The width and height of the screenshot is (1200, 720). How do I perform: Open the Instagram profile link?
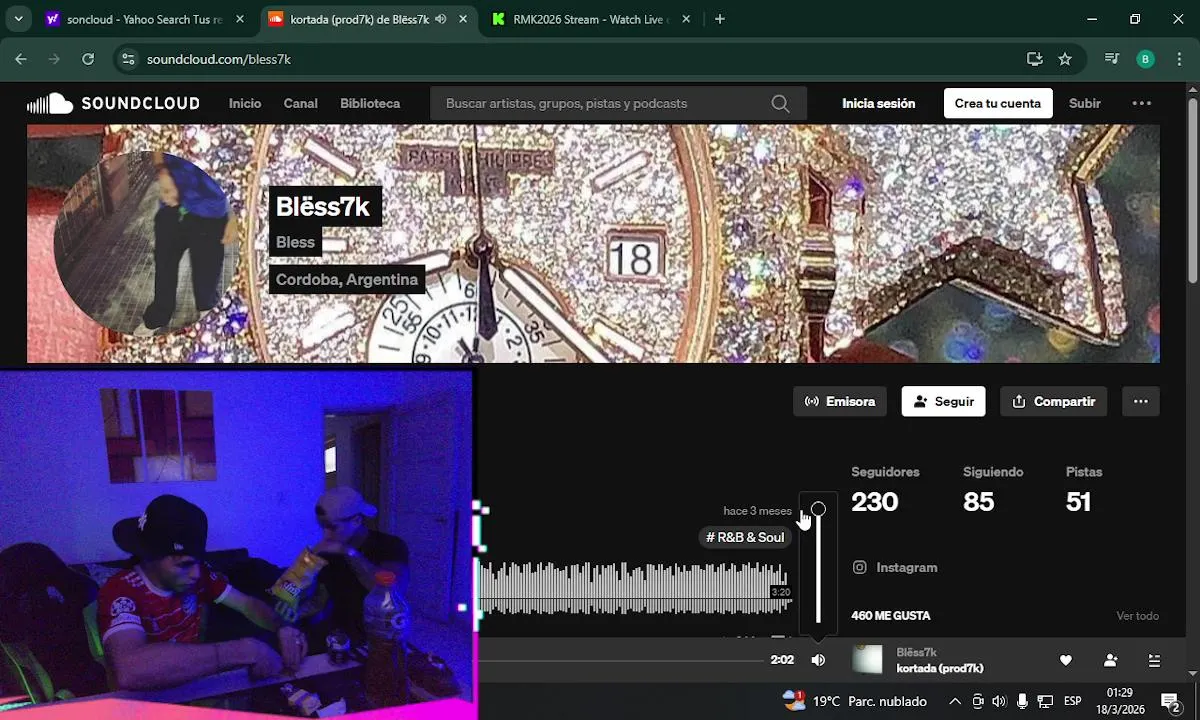point(907,567)
